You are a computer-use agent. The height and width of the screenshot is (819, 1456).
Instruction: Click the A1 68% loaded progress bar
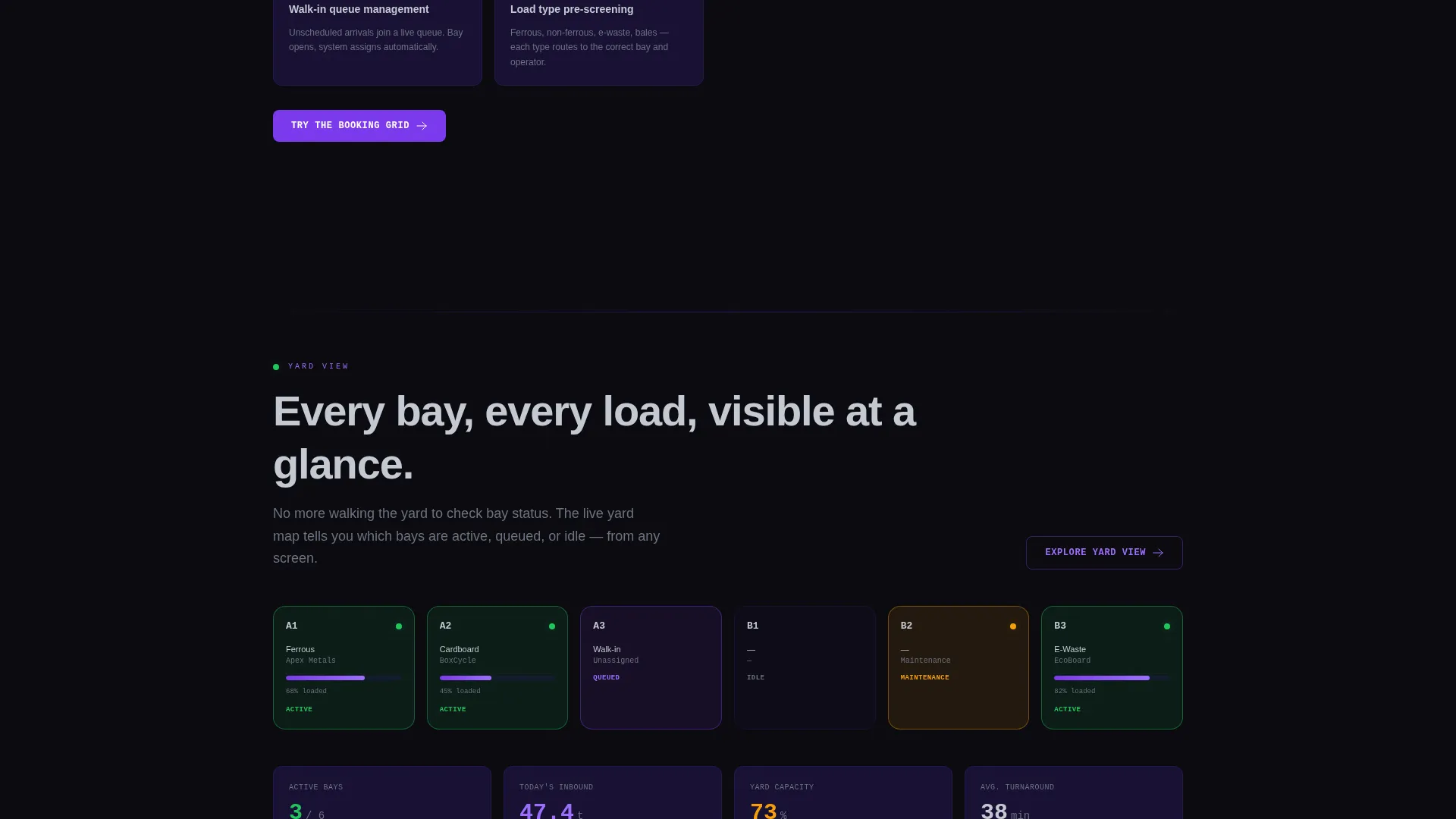pyautogui.click(x=344, y=678)
